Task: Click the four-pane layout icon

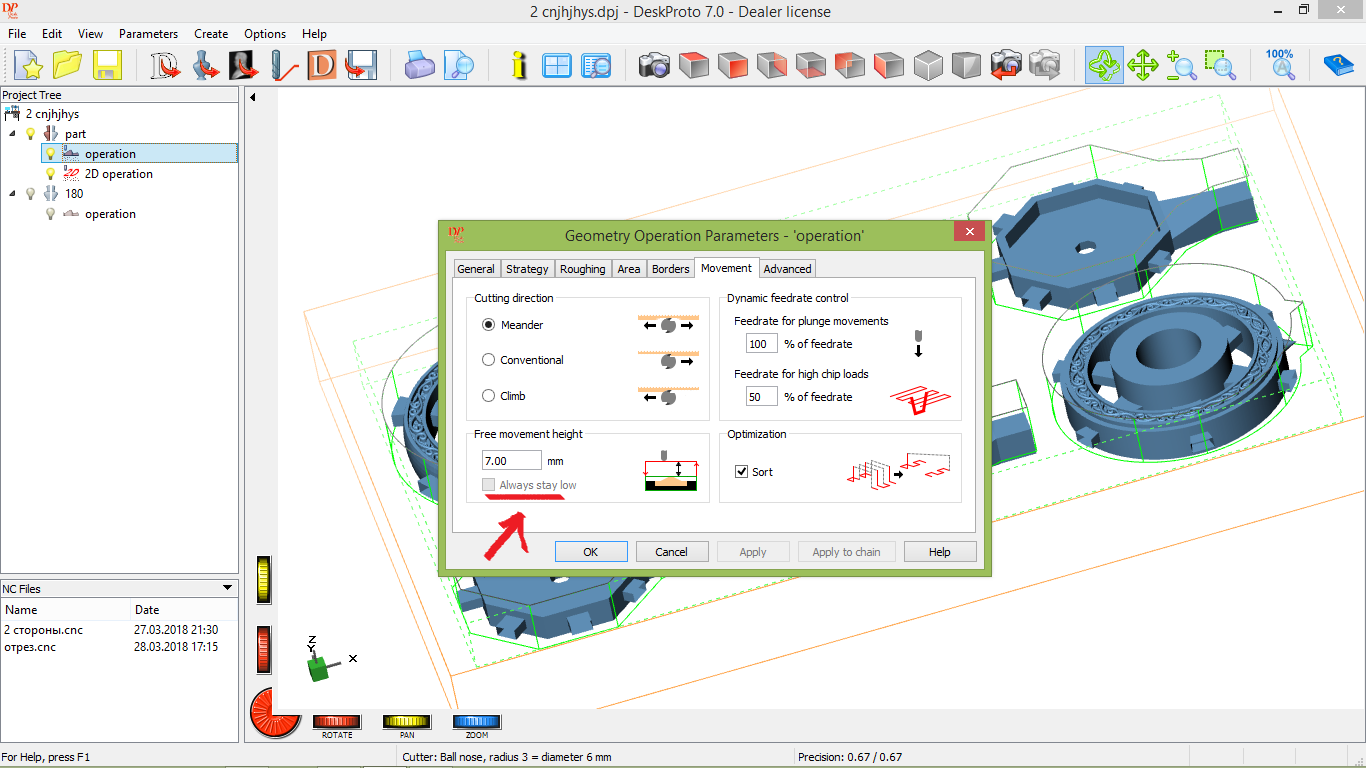Action: (557, 66)
